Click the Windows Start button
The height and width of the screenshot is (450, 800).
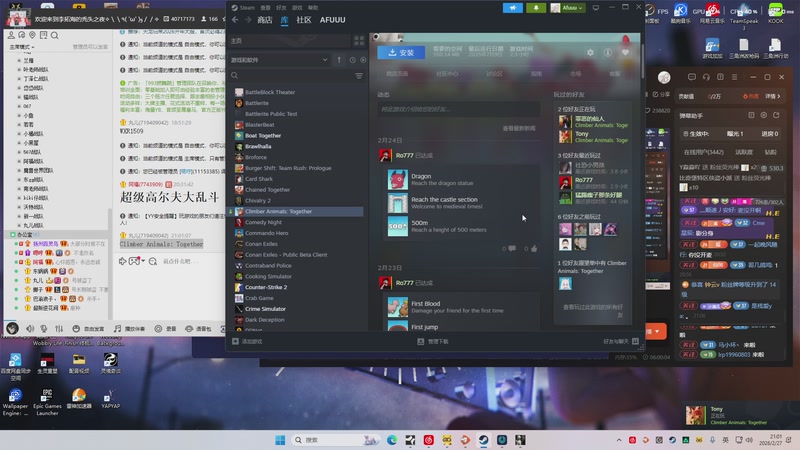(x=280, y=440)
